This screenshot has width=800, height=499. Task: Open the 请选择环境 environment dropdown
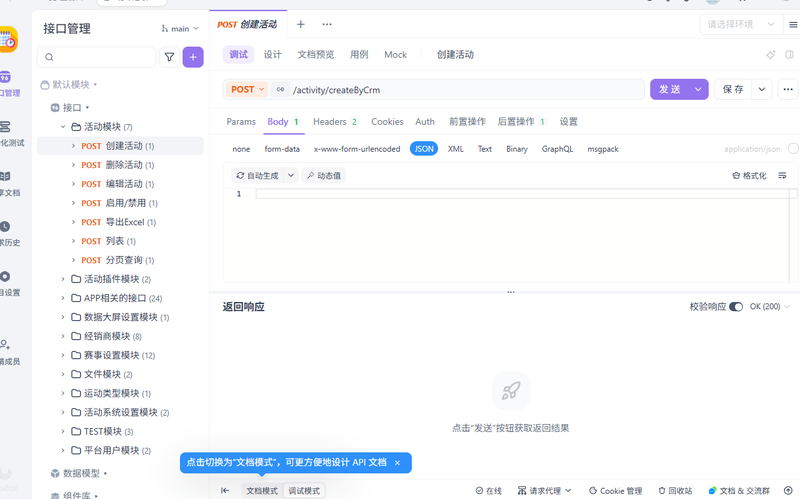tap(741, 24)
